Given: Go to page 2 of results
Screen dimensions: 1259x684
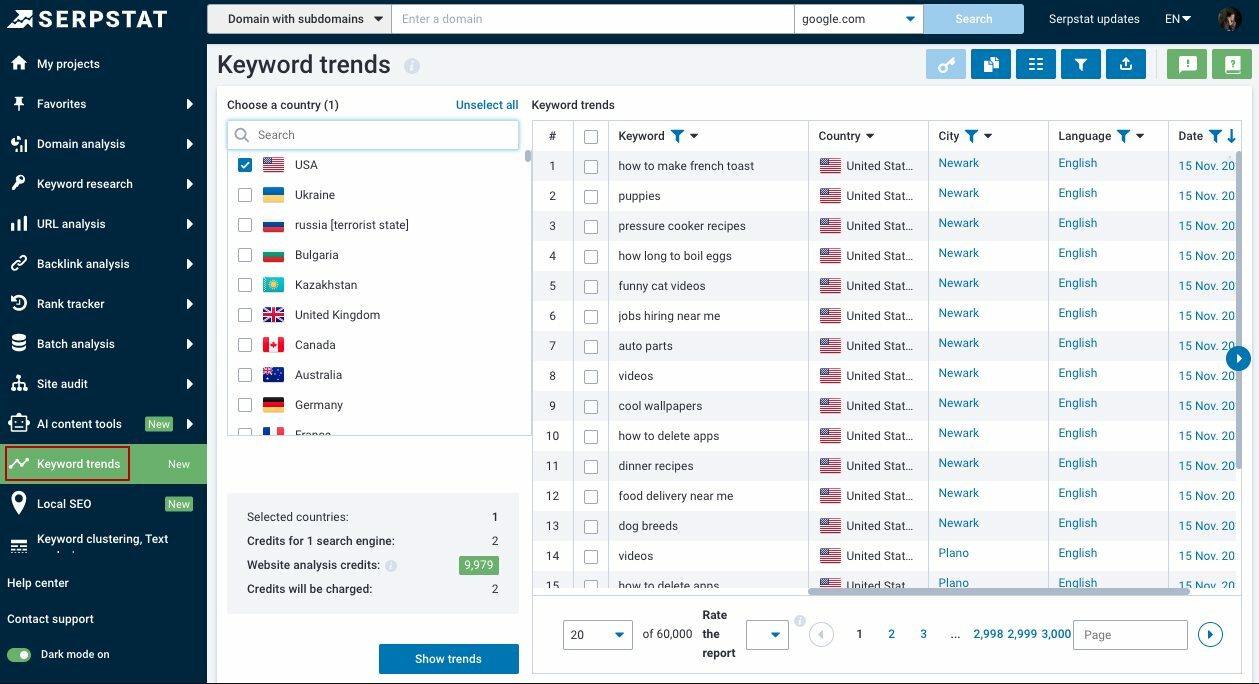Looking at the screenshot, I should point(892,634).
